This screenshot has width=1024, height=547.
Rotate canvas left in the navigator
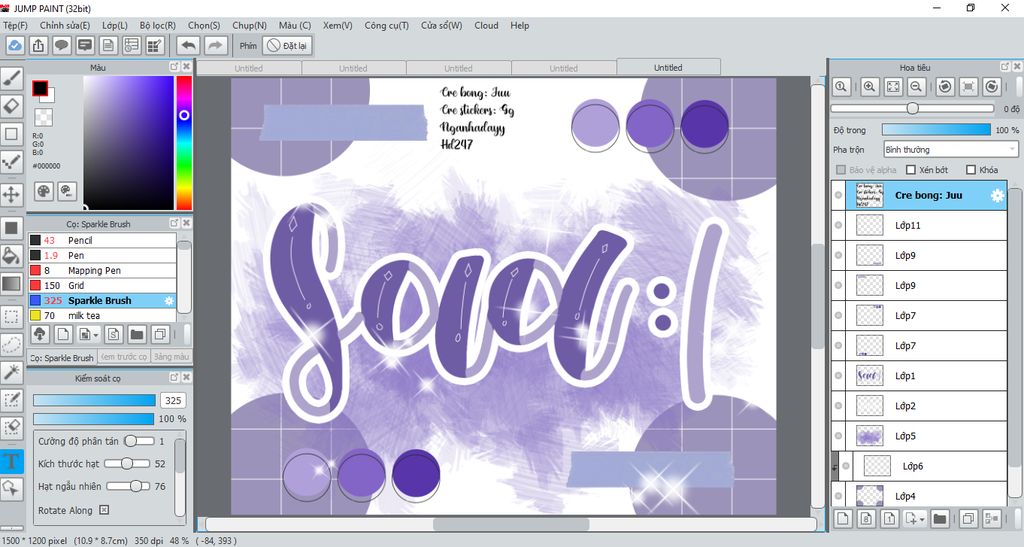(945, 86)
